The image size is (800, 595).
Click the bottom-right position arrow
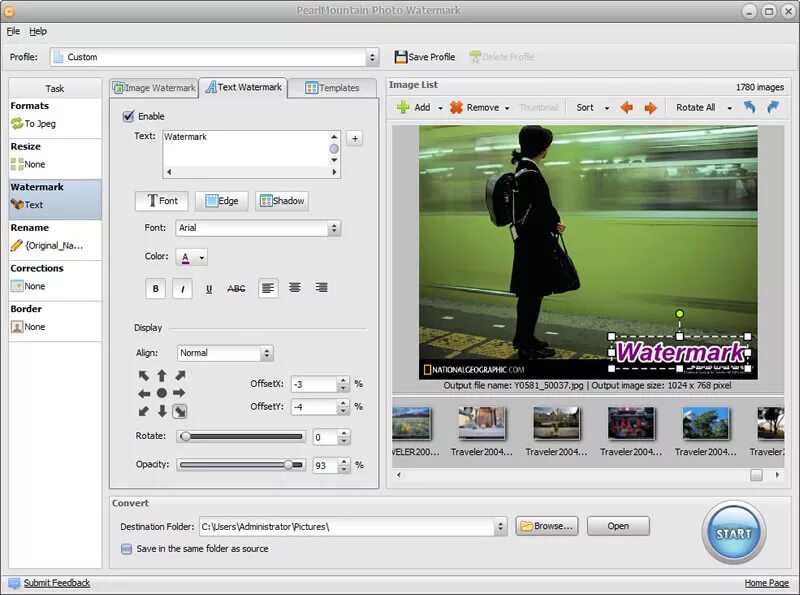(180, 411)
